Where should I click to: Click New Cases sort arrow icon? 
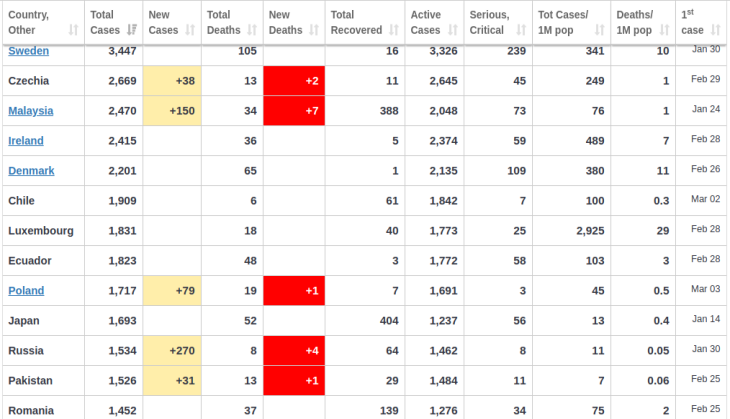(x=190, y=30)
